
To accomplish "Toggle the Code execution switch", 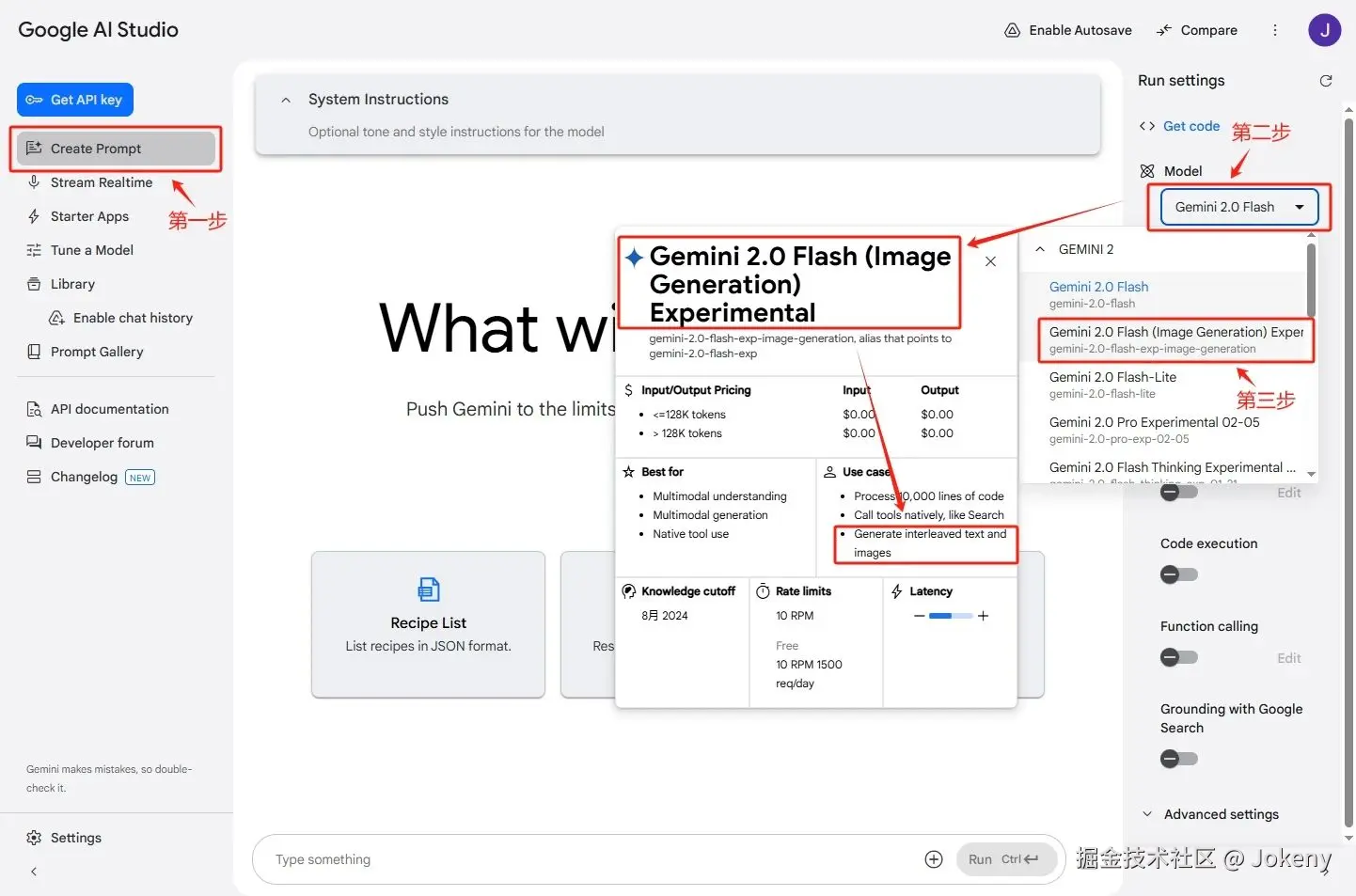I will pyautogui.click(x=1178, y=574).
